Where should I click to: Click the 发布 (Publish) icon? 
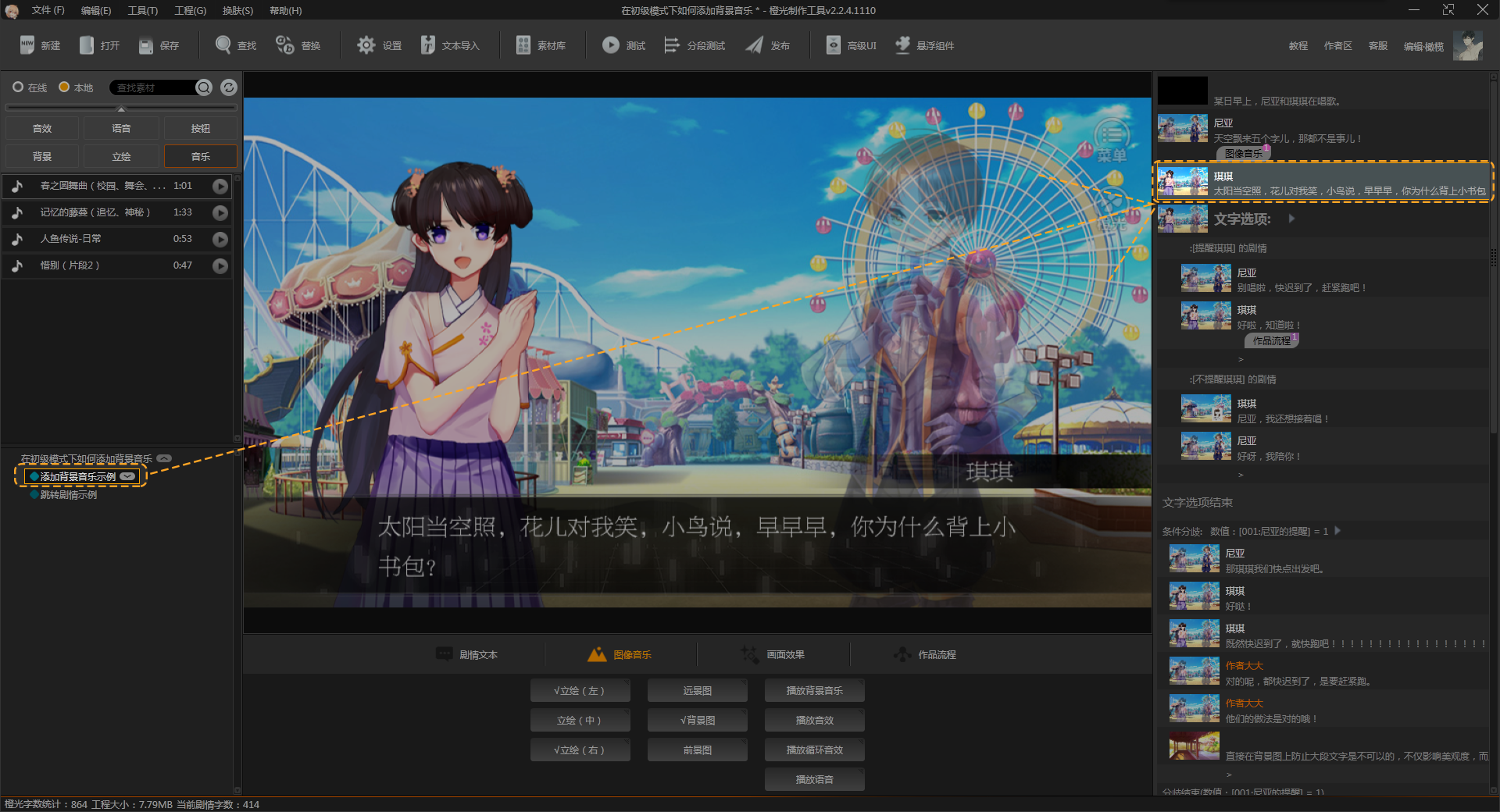[x=754, y=45]
